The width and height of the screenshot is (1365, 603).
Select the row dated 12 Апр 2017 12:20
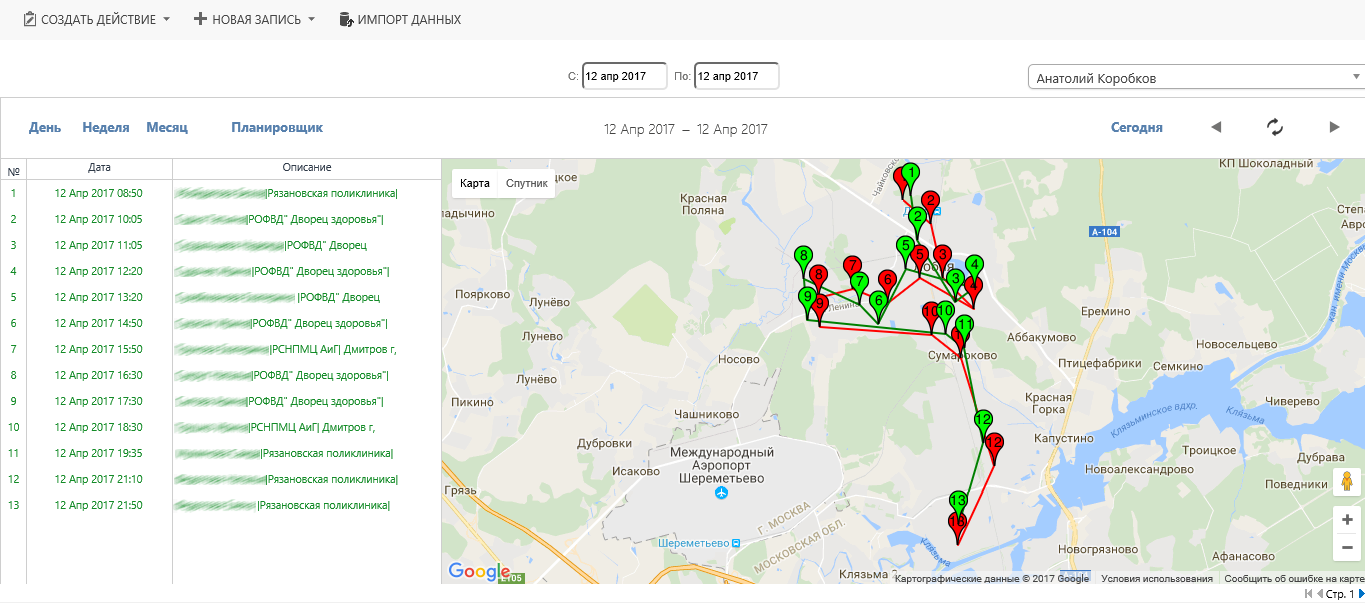[x=221, y=271]
